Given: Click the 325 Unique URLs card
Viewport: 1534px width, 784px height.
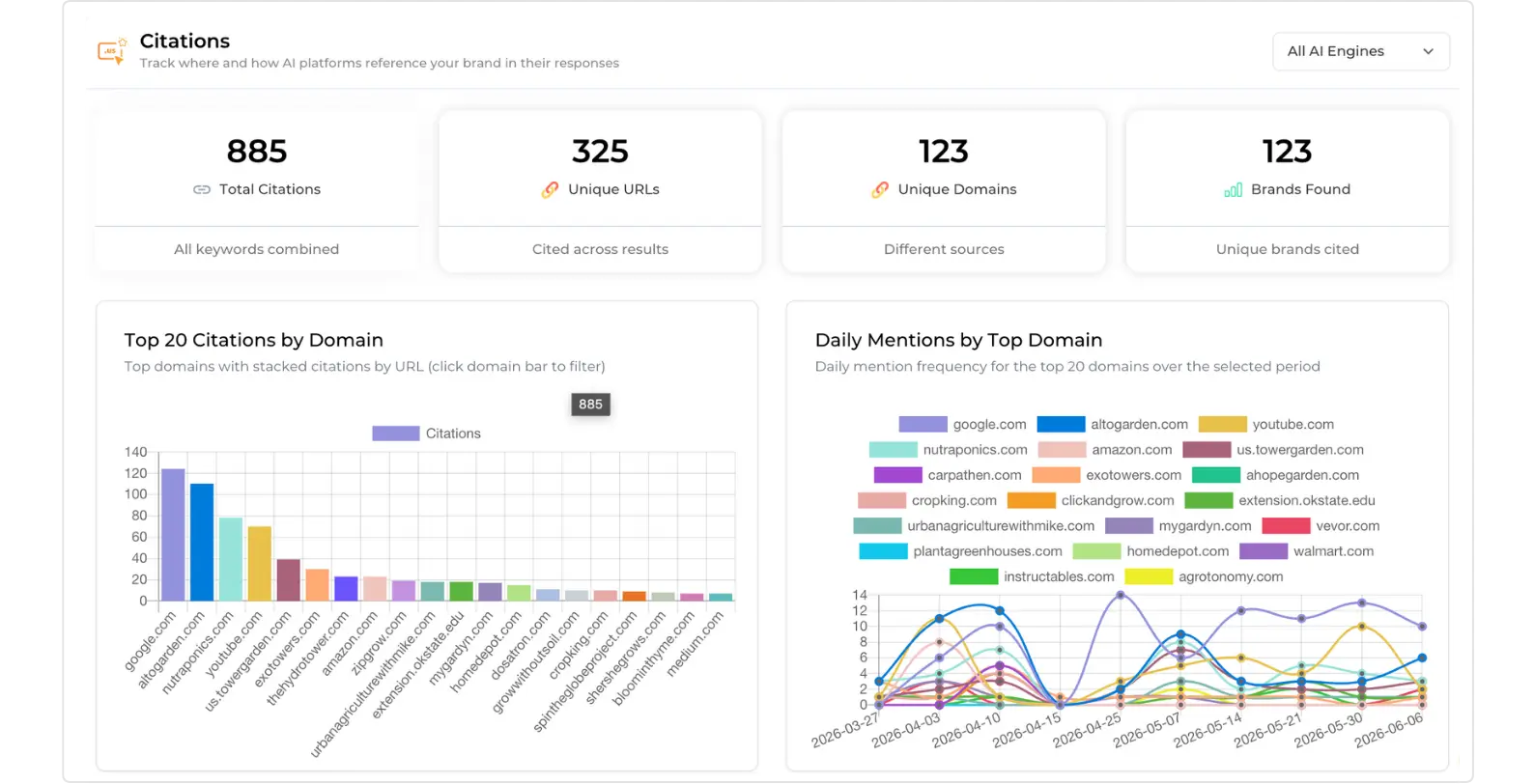Looking at the screenshot, I should 600,191.
